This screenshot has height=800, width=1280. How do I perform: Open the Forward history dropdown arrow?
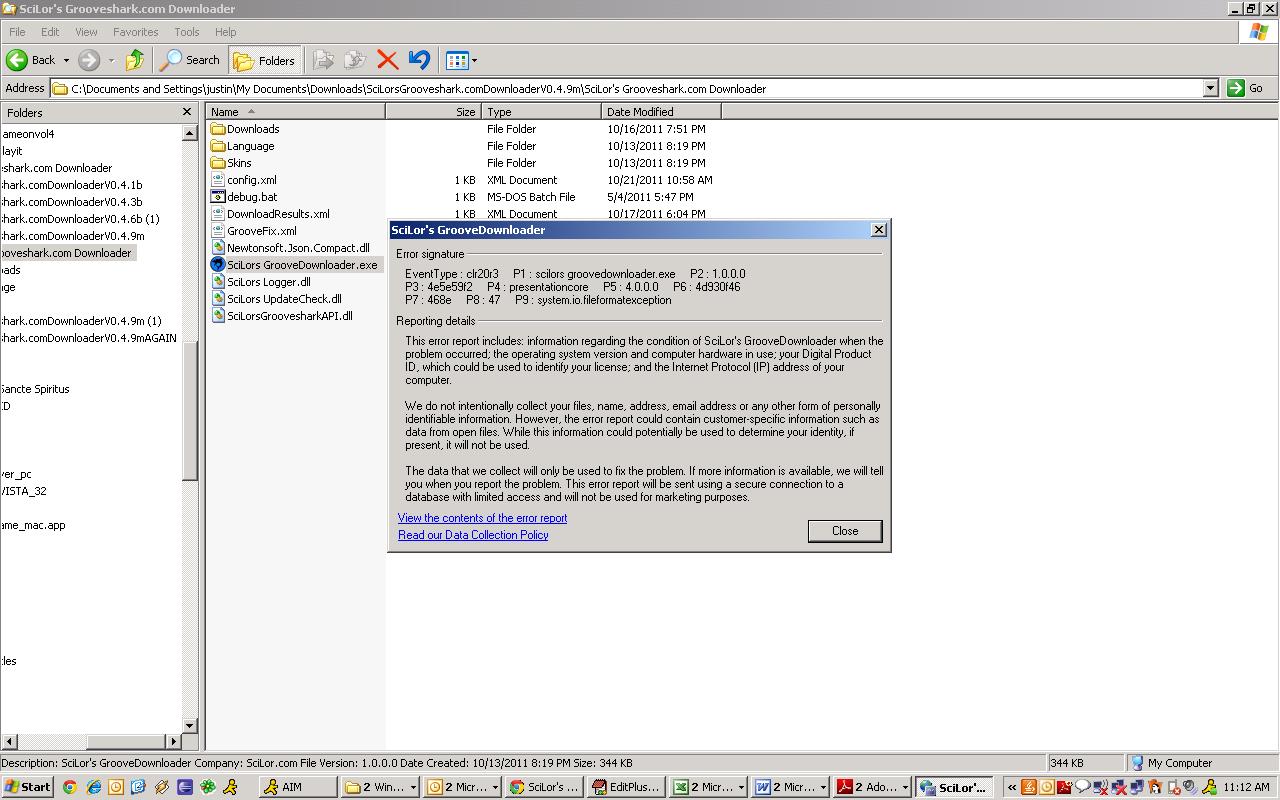point(111,61)
